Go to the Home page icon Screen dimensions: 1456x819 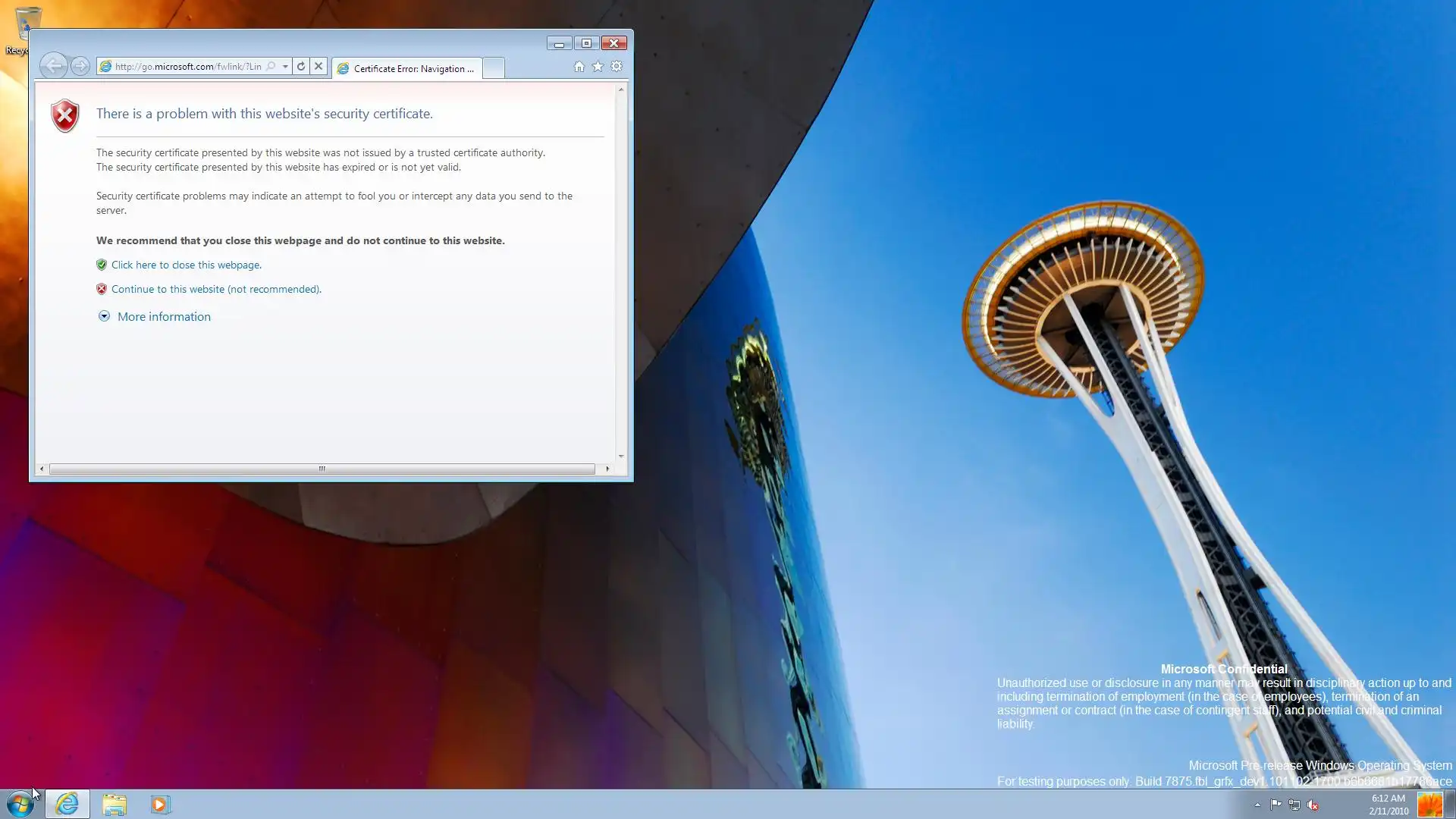(x=579, y=67)
